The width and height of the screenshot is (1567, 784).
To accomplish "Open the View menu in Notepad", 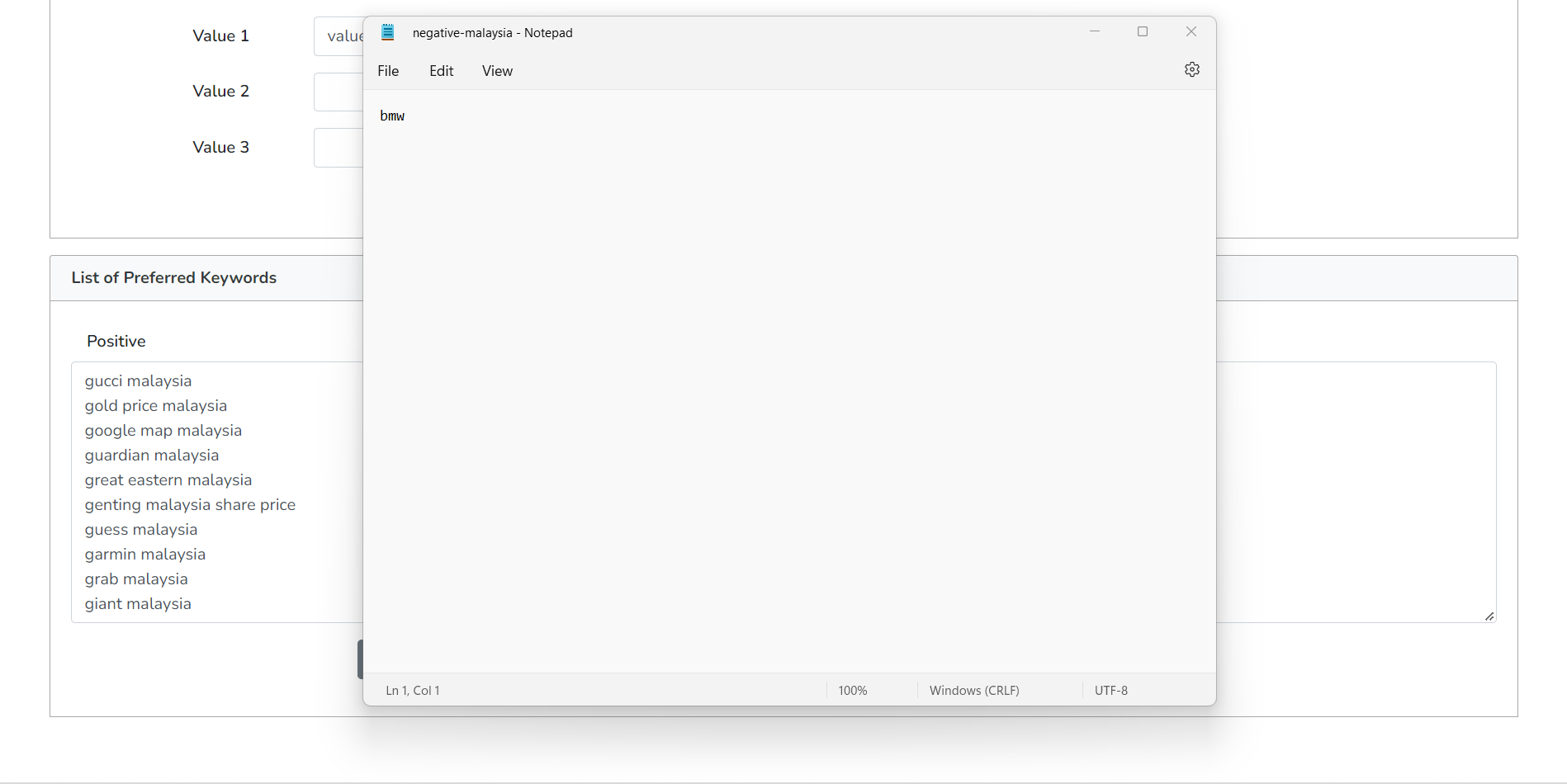I will tap(497, 71).
